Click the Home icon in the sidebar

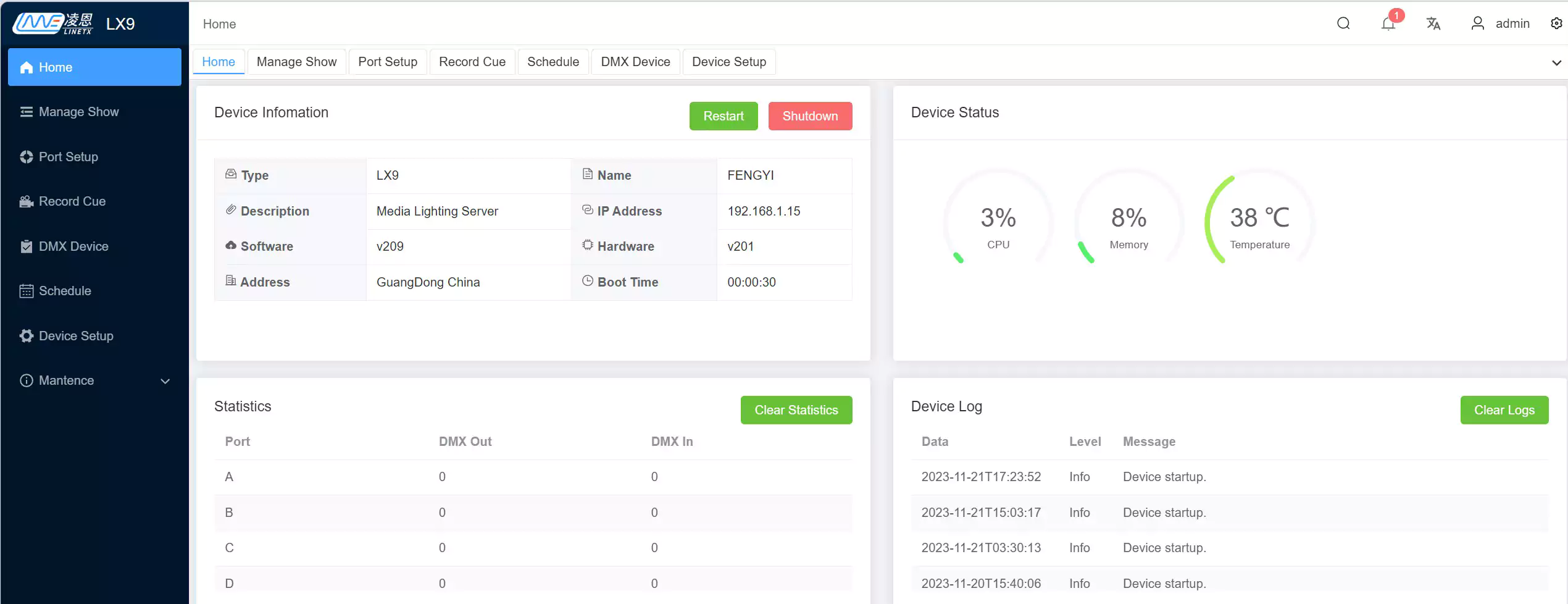pyautogui.click(x=27, y=67)
